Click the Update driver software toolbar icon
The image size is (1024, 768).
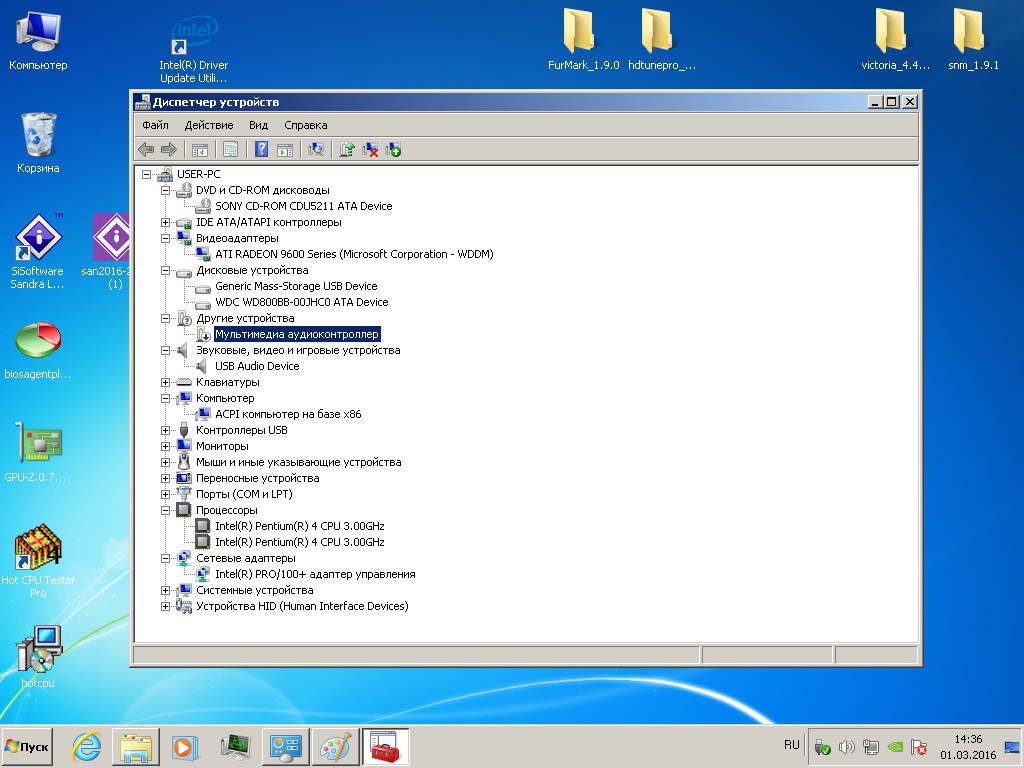point(347,150)
